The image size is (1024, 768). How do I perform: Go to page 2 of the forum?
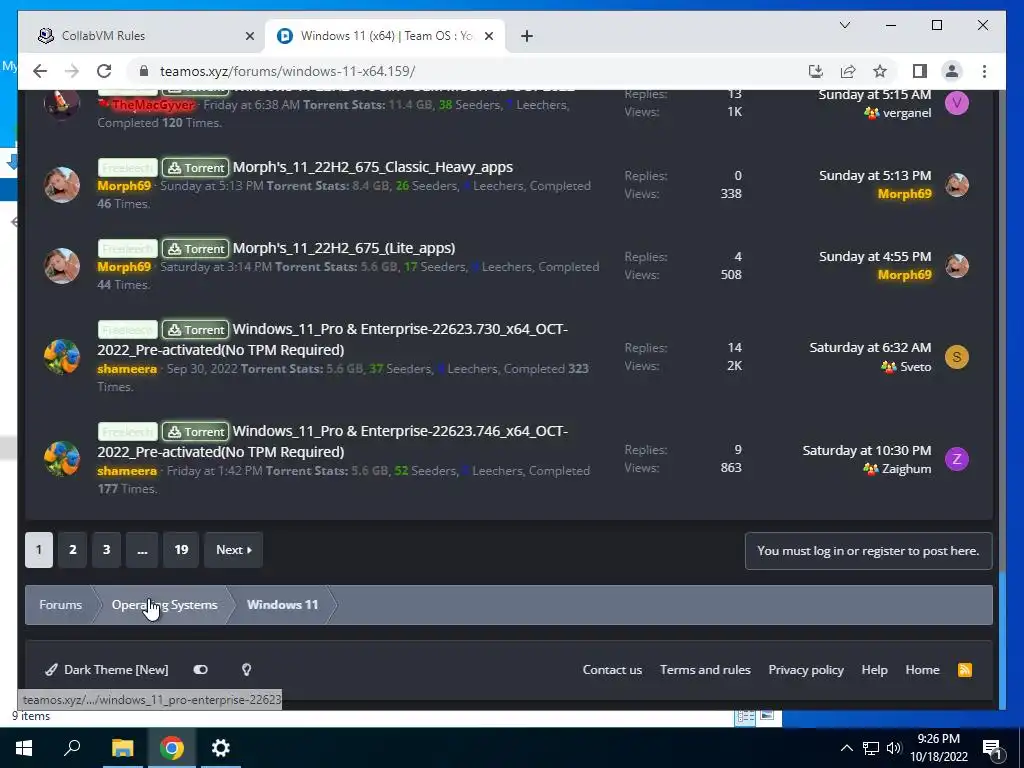pyautogui.click(x=72, y=550)
